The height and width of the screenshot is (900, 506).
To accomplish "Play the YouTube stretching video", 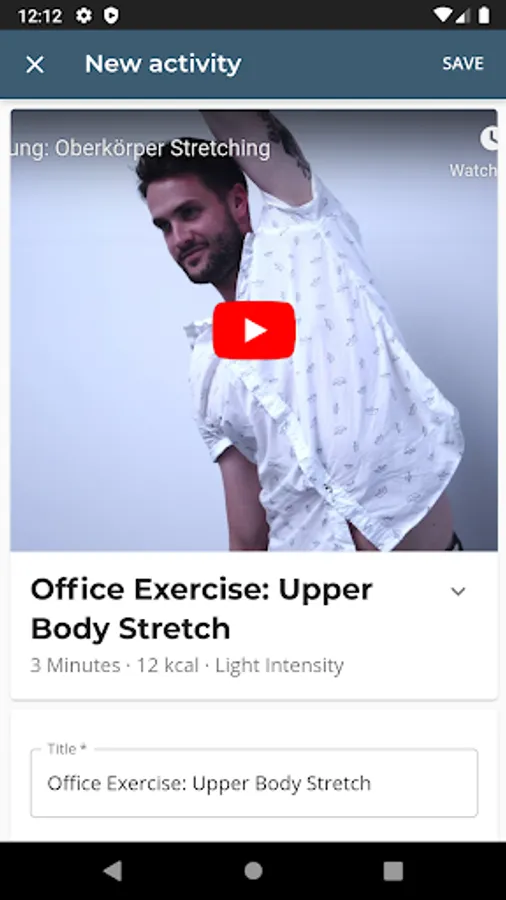I will [254, 331].
